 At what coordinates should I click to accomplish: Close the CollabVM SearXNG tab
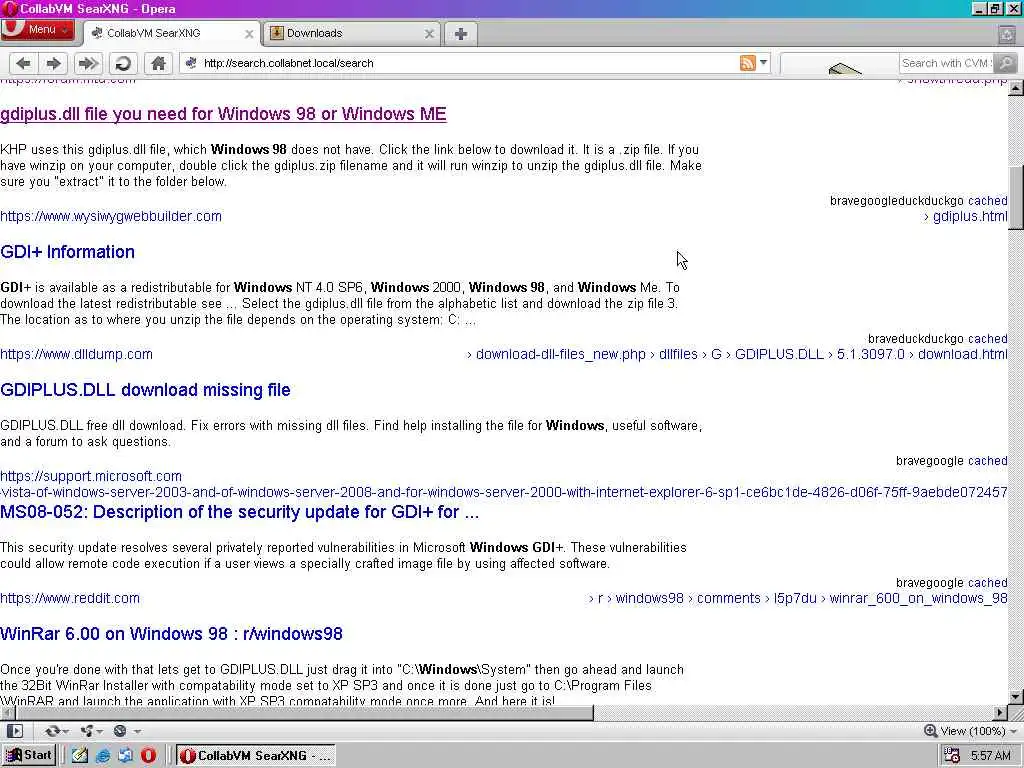click(249, 34)
